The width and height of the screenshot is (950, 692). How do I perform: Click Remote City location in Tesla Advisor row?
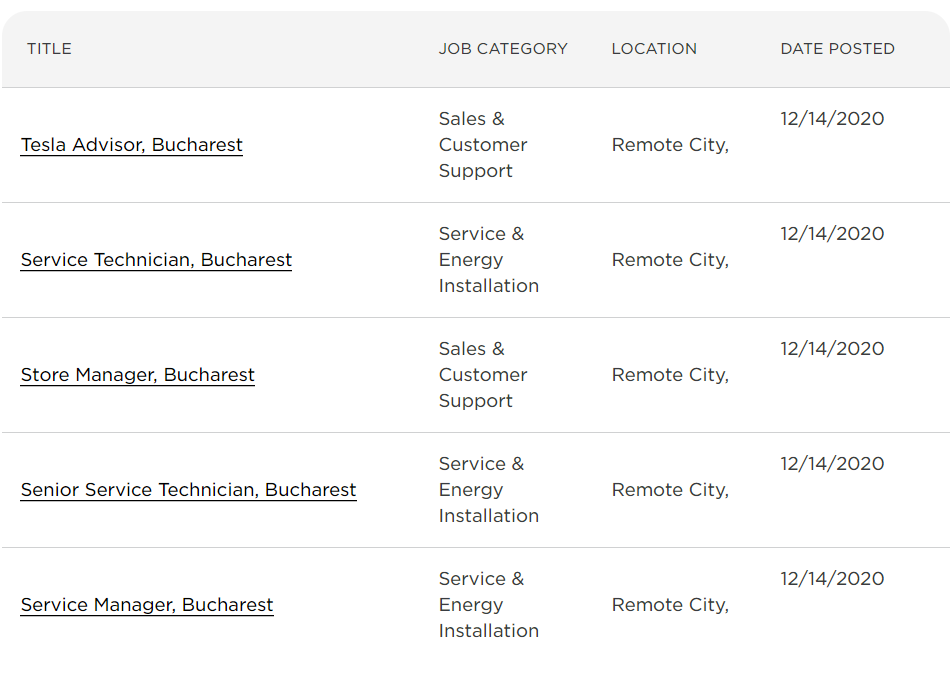(x=670, y=145)
